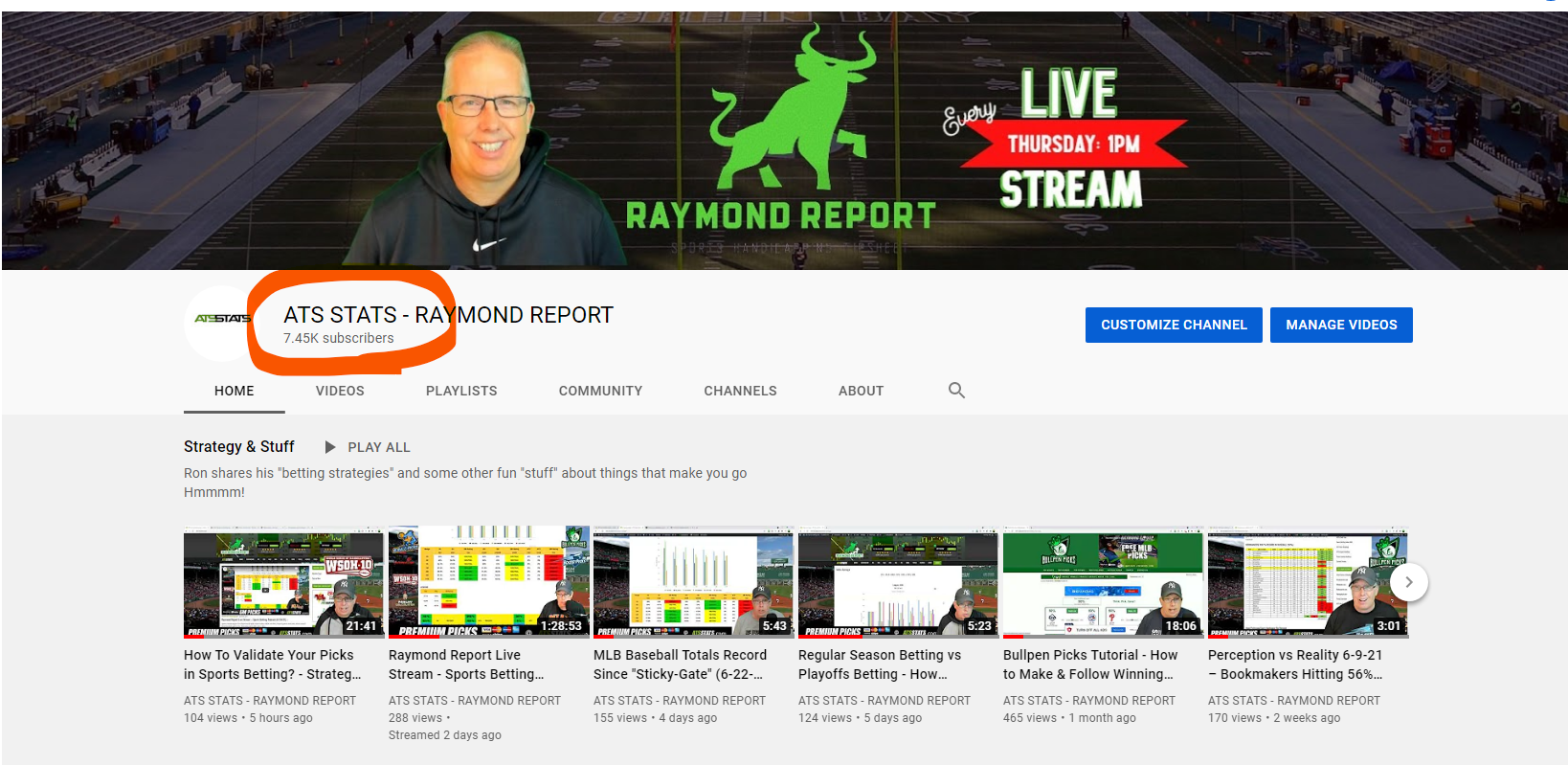Open the 5:43 MLB Totals thumbnail
Screen dimensions: 1568x765
click(693, 581)
